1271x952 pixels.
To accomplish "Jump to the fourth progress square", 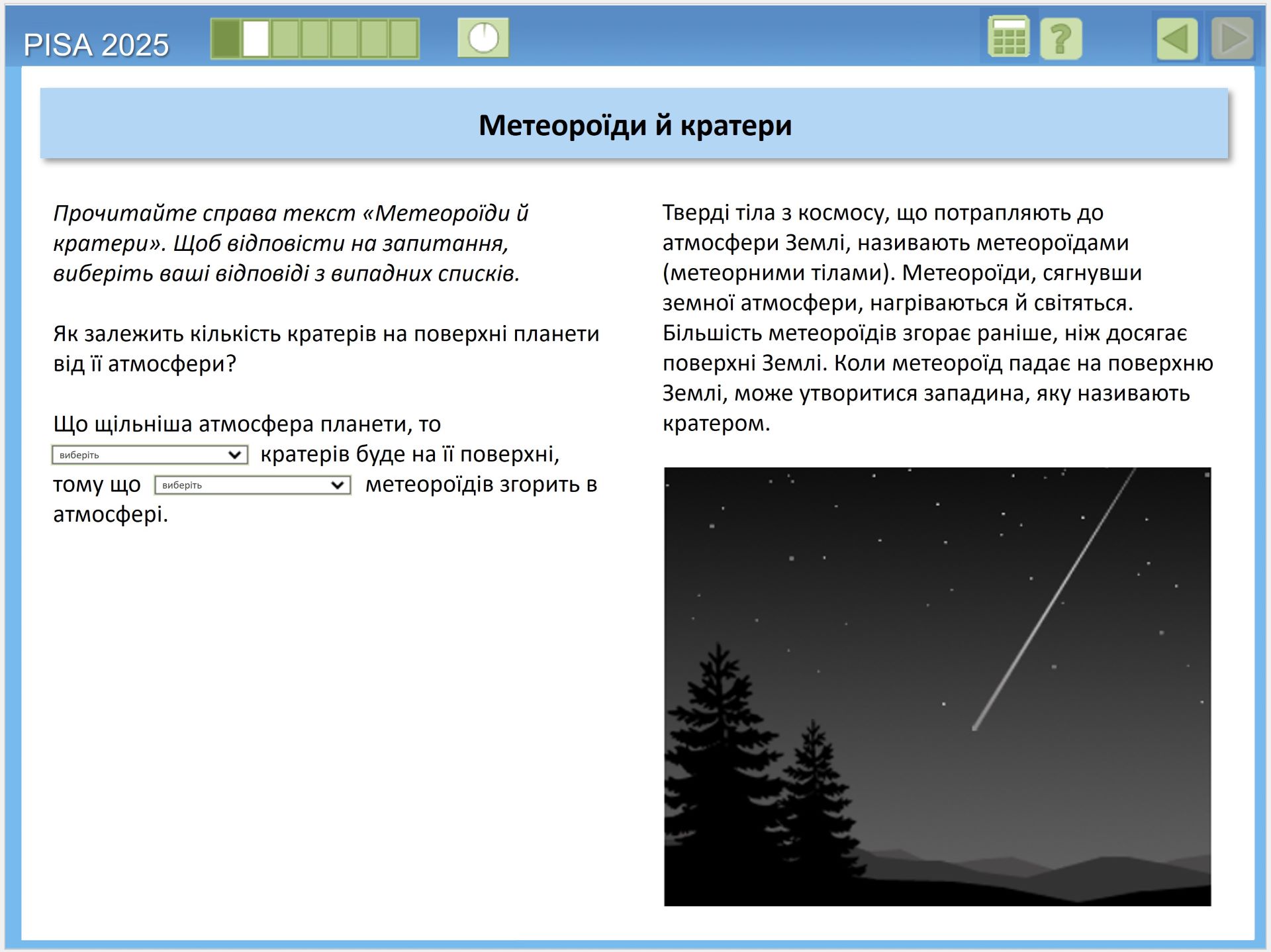I will point(315,38).
